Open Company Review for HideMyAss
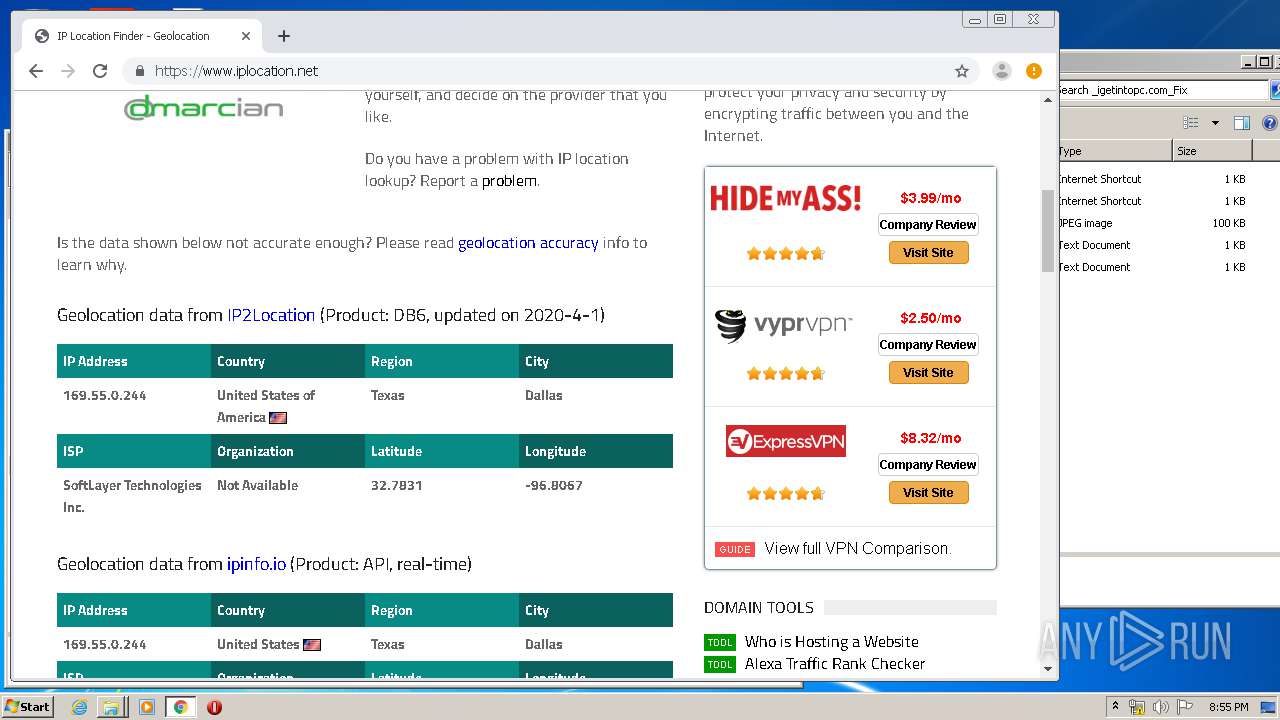The image size is (1280, 720). [928, 224]
